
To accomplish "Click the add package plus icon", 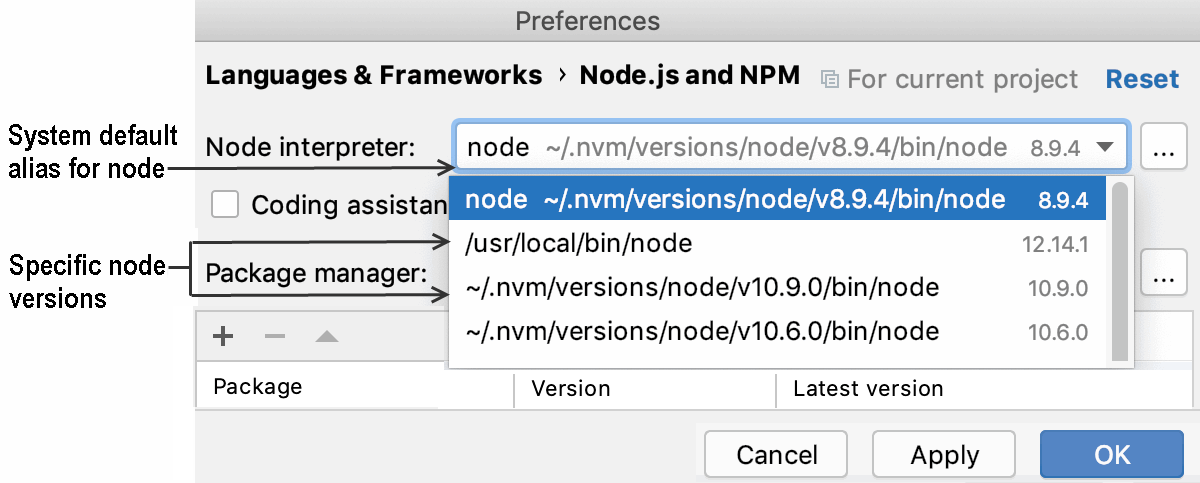I will (223, 337).
